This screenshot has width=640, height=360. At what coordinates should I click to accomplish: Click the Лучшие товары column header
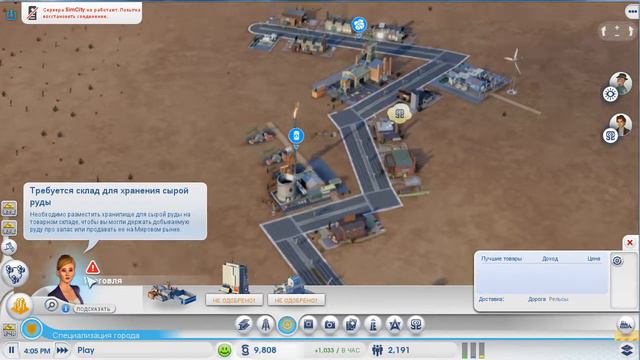pyautogui.click(x=501, y=259)
